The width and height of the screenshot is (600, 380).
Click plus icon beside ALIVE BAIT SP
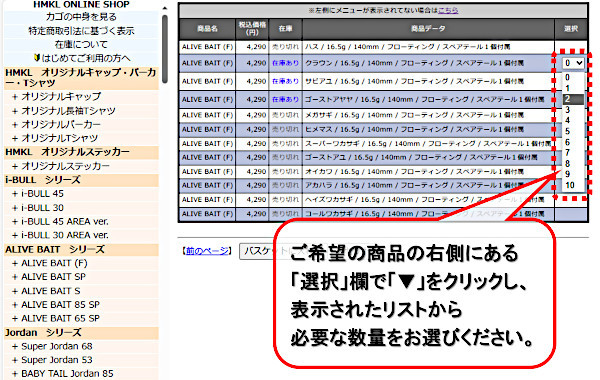(x=15, y=277)
